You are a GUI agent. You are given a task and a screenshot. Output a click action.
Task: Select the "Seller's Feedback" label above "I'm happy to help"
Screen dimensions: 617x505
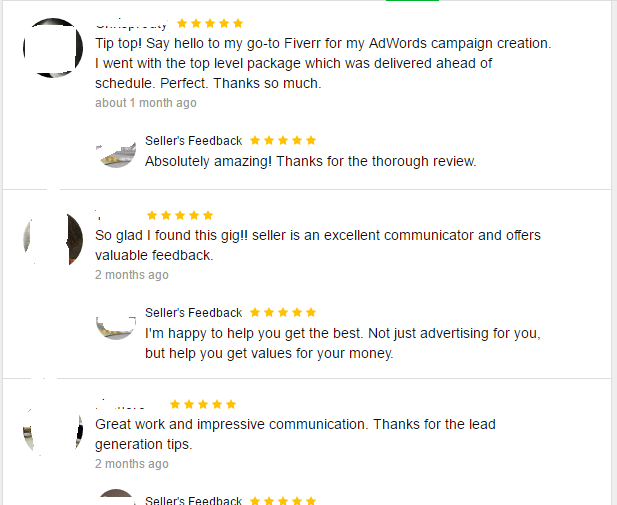tap(193, 313)
